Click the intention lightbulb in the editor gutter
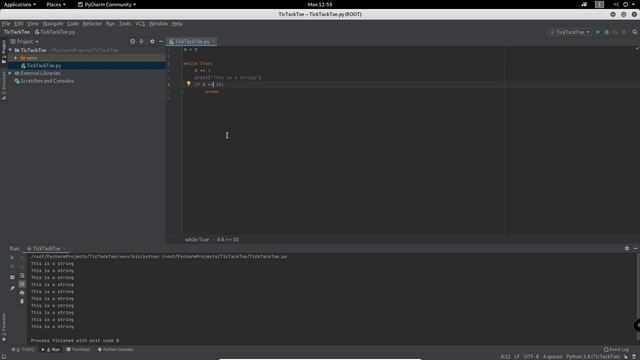The image size is (640, 360). point(189,84)
